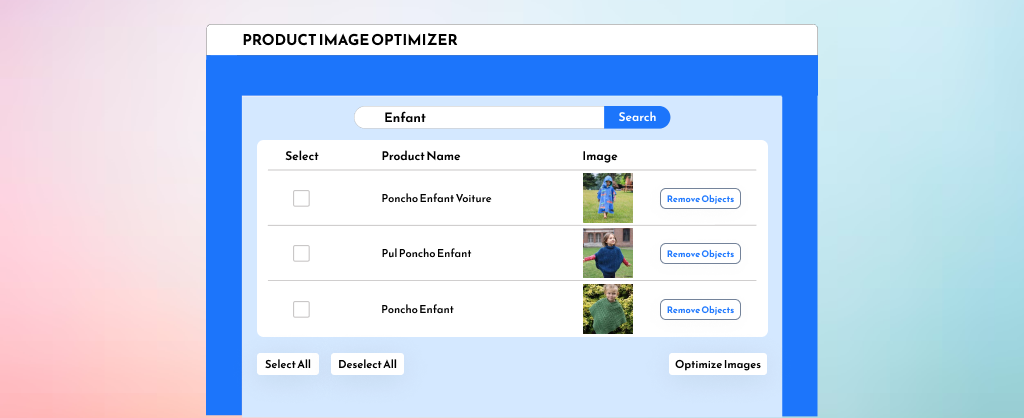Select the Pul Poncho Enfant product name text

coord(426,254)
